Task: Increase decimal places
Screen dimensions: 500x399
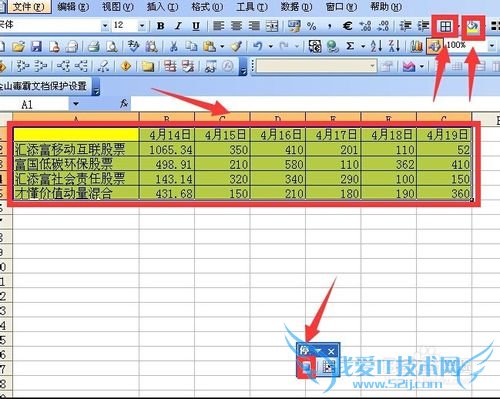Action: coord(365,26)
